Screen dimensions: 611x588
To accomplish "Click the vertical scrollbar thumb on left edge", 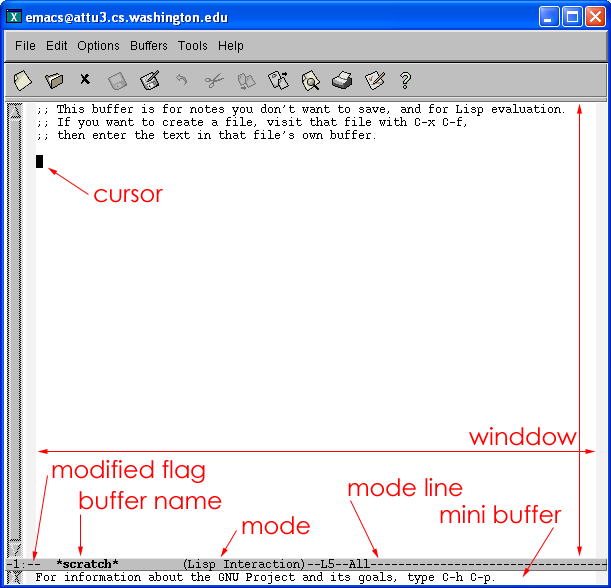I will point(16,330).
